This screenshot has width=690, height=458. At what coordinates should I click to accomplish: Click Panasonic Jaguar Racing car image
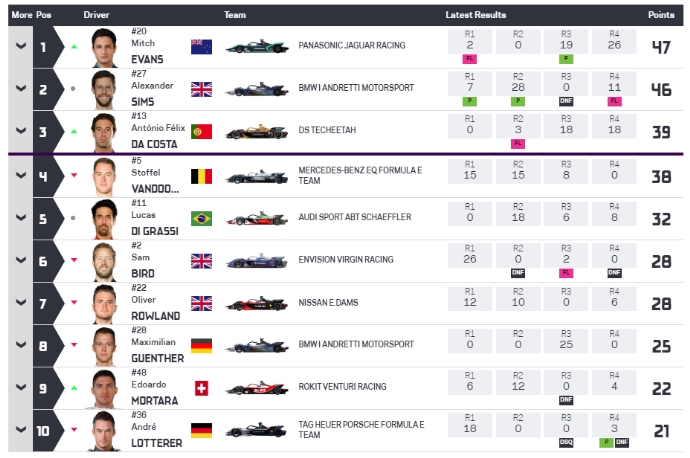(x=256, y=47)
